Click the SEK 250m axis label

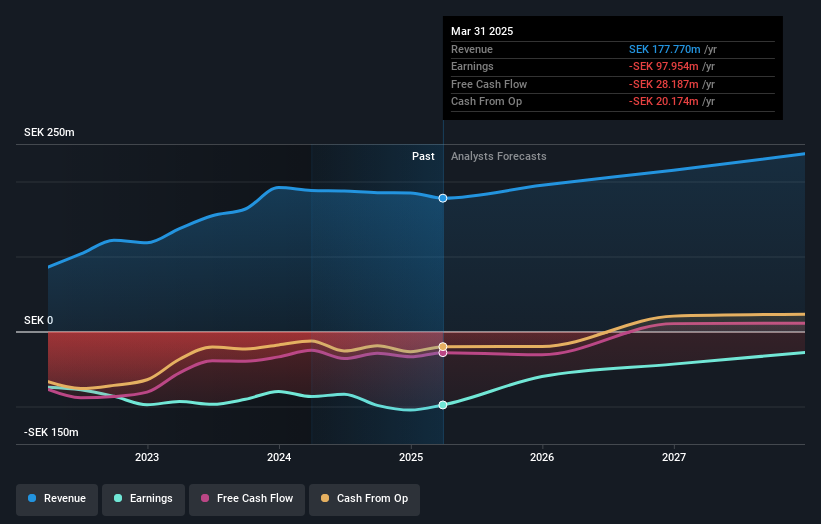[x=49, y=132]
